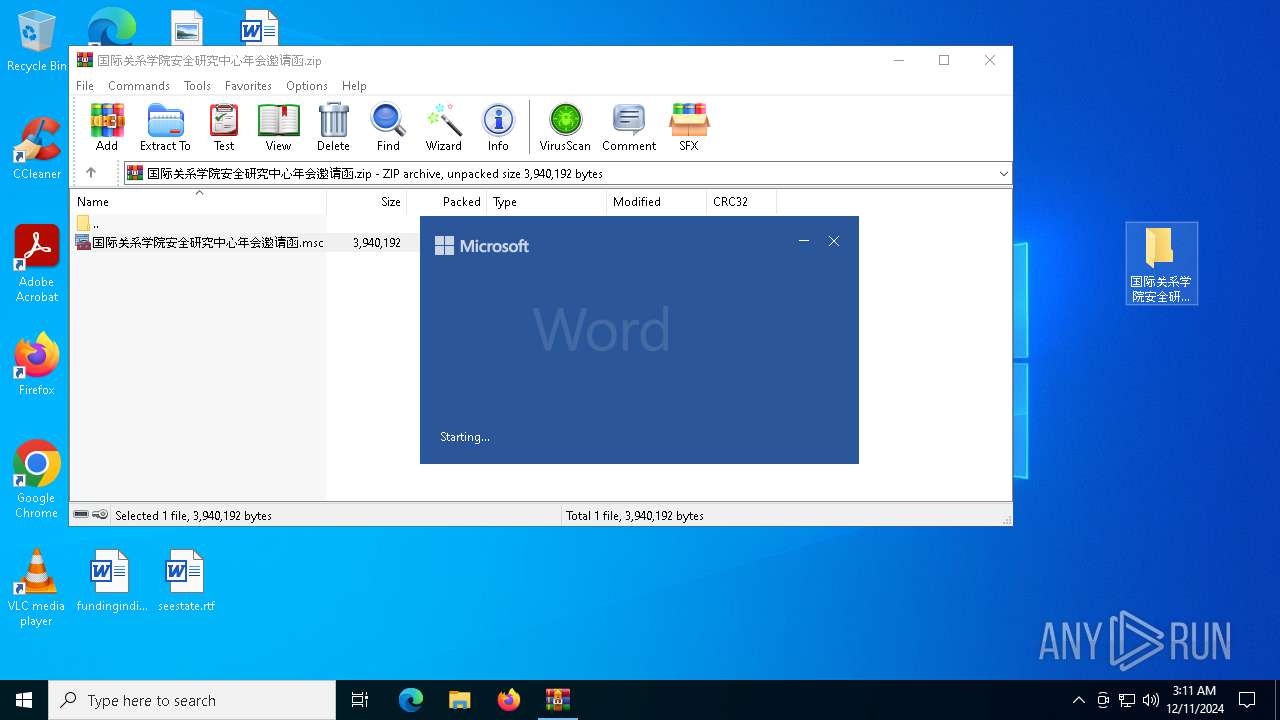Show hidden tray icons chevron

[1078, 700]
